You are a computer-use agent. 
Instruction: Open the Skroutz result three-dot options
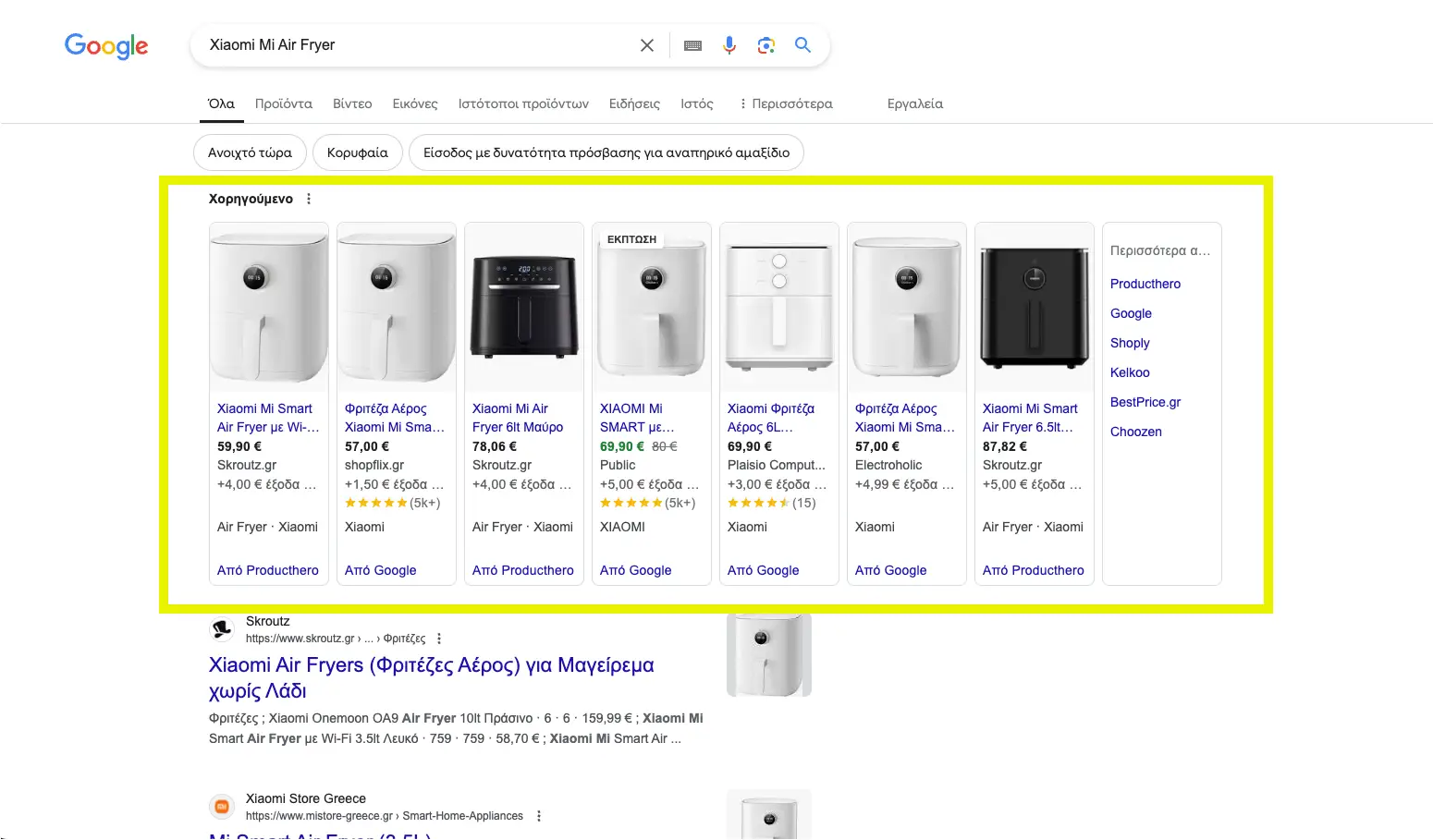(x=439, y=639)
